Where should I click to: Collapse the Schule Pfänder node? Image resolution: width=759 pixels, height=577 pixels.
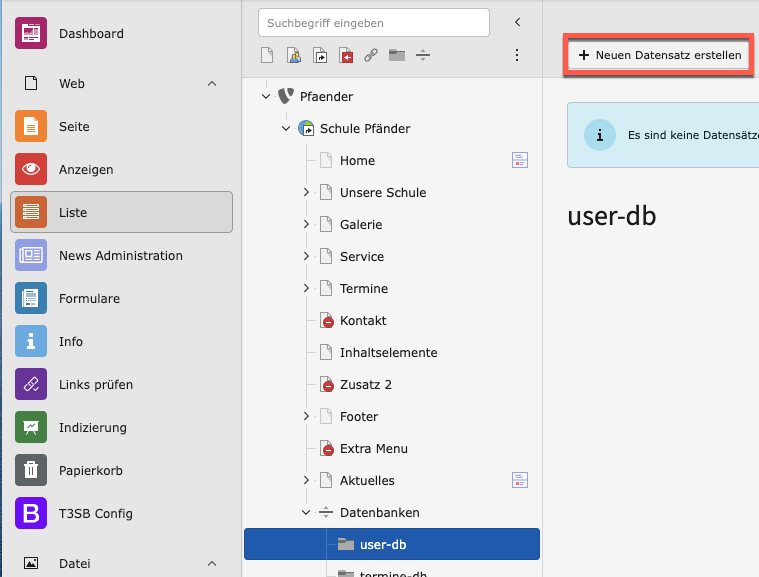[286, 128]
